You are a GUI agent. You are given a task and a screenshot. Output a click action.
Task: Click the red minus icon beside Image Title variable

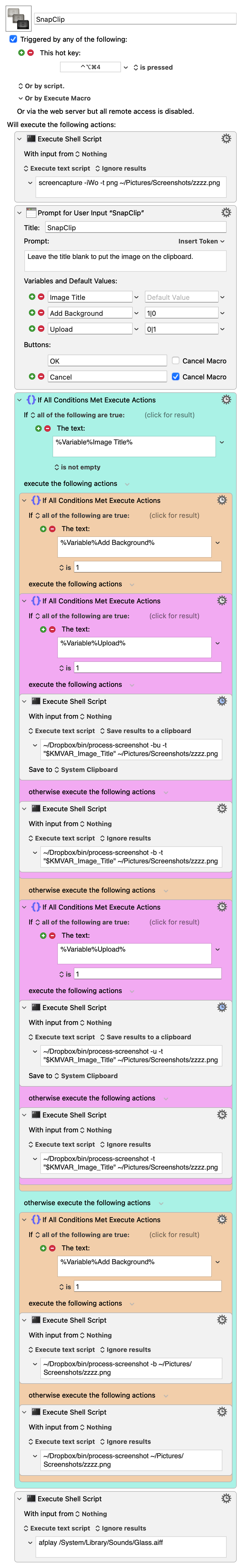tap(41, 297)
